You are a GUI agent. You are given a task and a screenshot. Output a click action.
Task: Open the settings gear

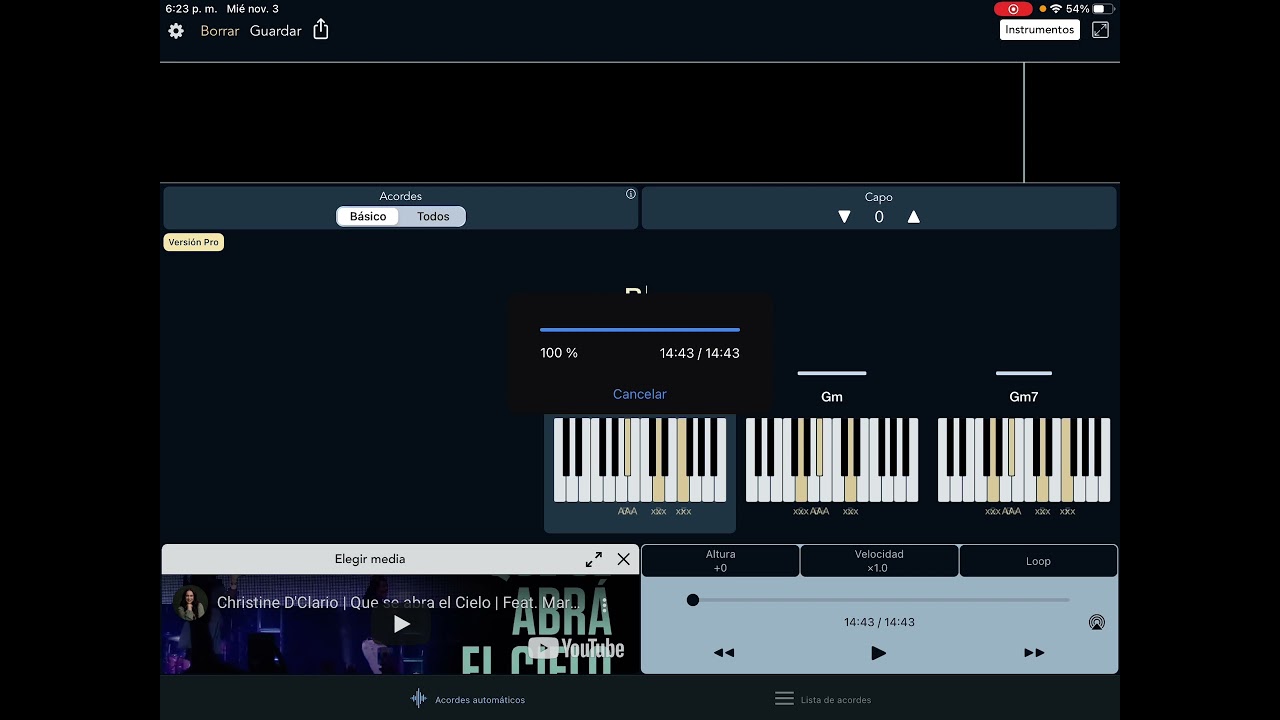[x=176, y=31]
